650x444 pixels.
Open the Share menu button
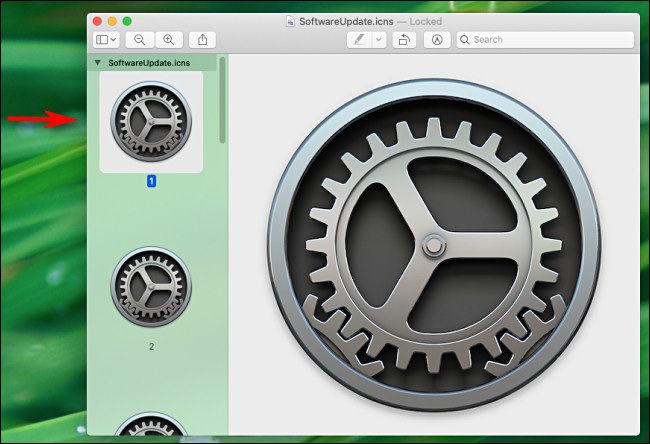click(x=202, y=40)
